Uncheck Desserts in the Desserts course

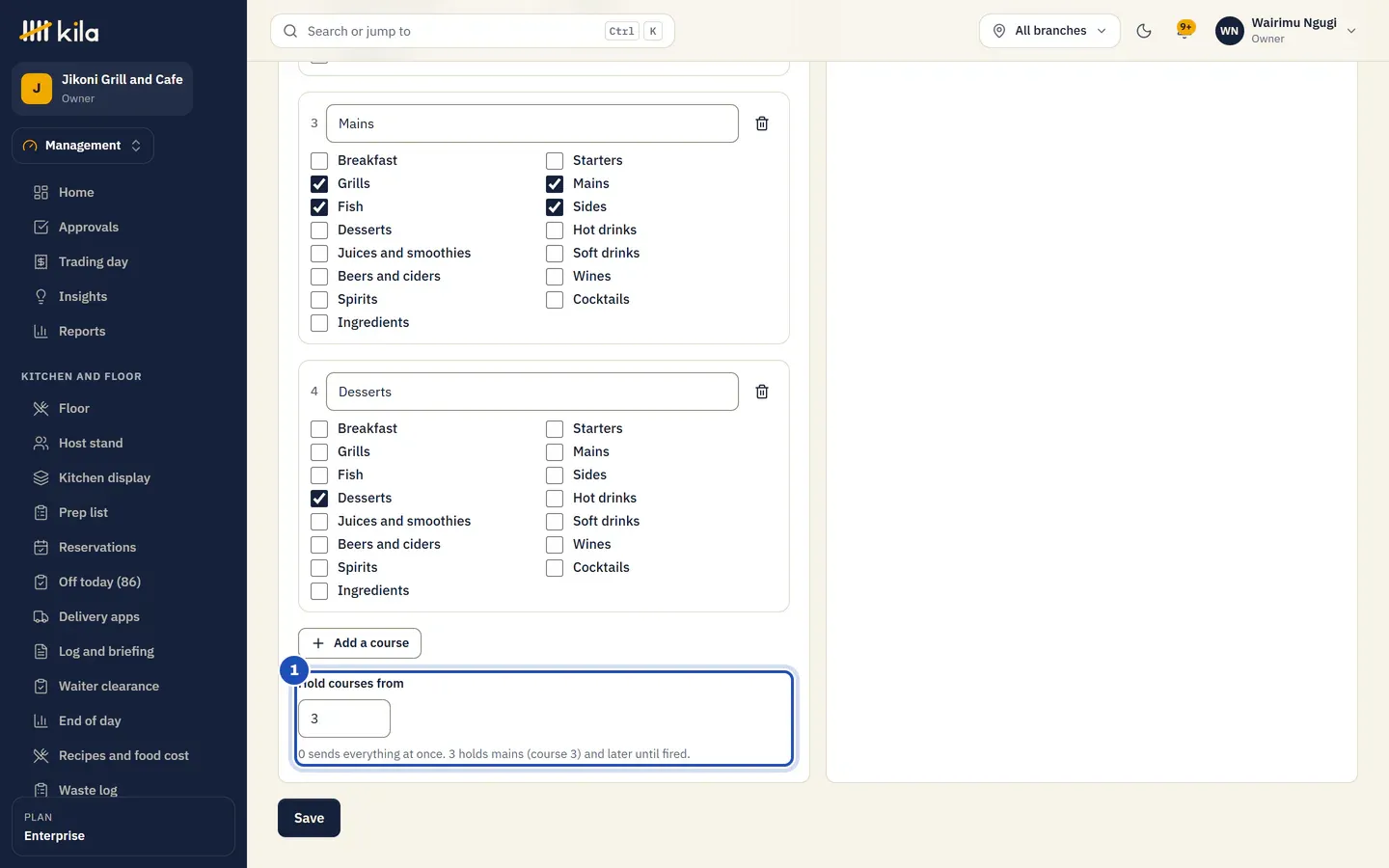point(319,498)
